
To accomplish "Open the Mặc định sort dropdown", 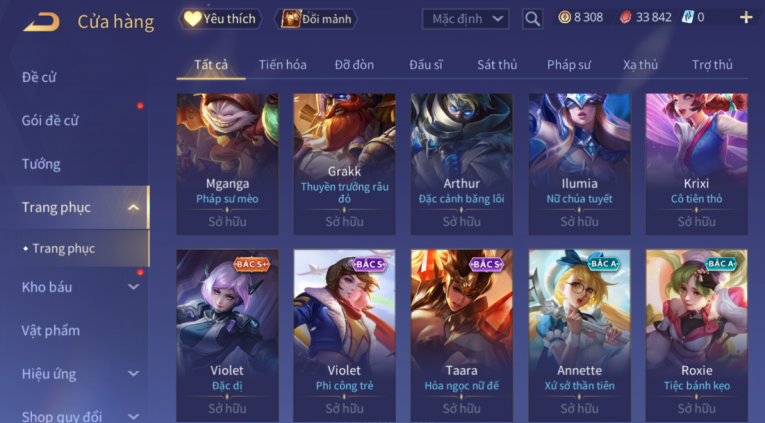I will [x=465, y=19].
